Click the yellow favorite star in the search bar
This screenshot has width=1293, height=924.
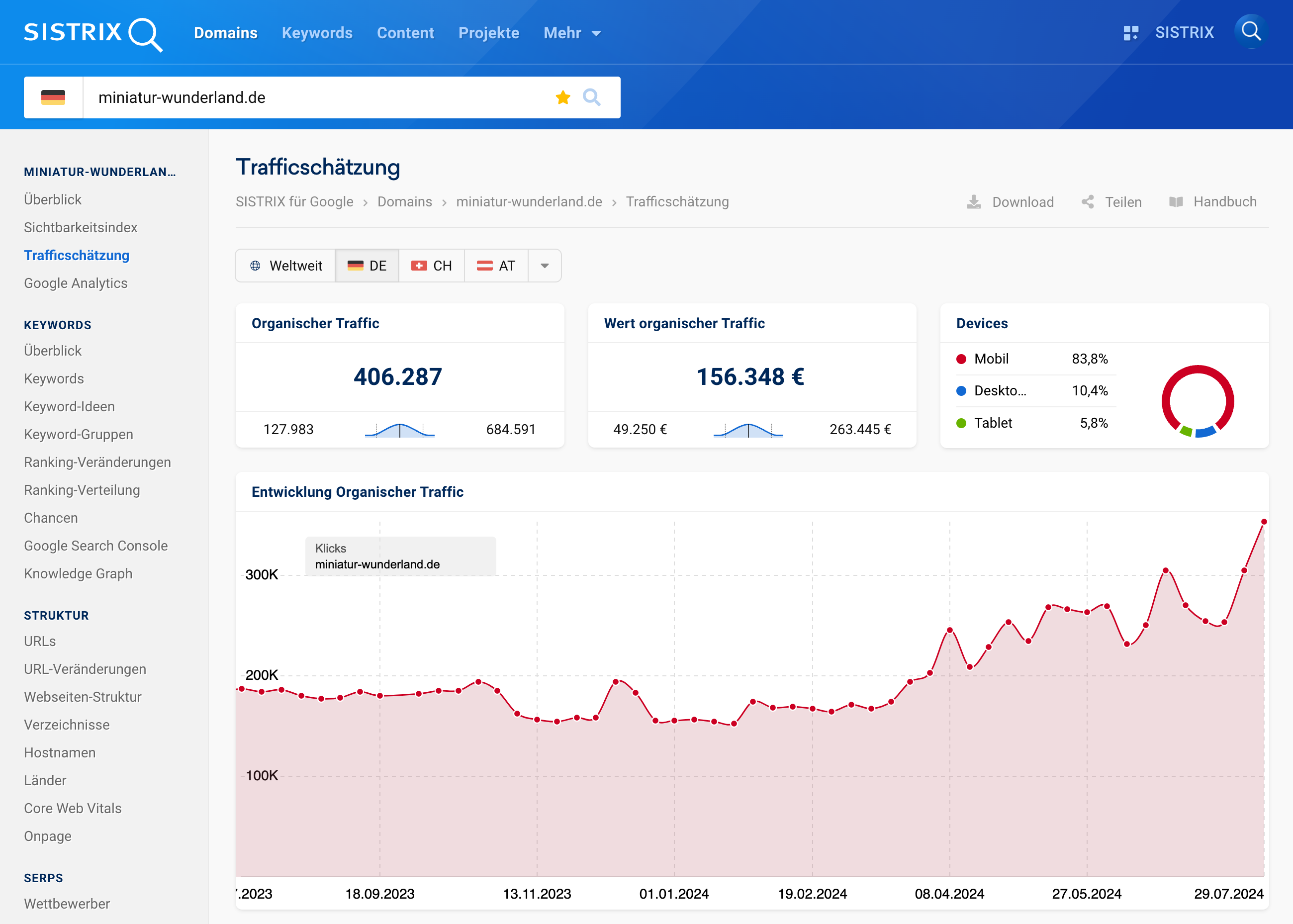coord(562,97)
